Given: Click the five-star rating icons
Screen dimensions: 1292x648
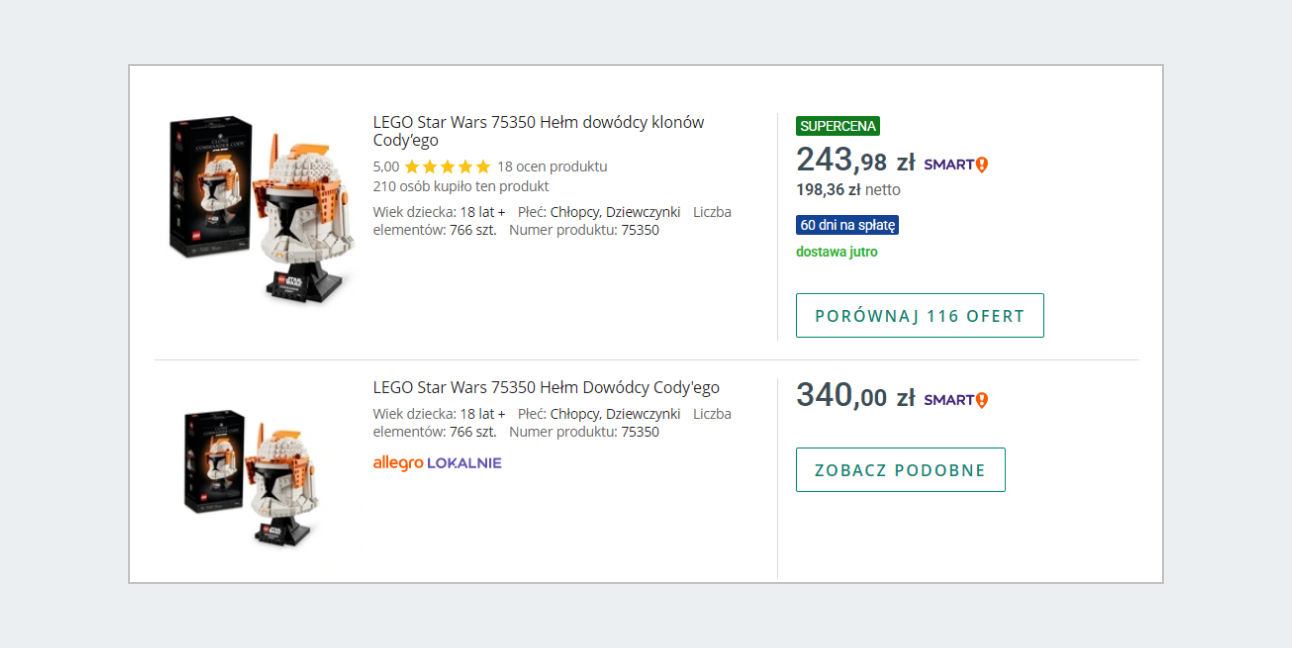Looking at the screenshot, I should (x=448, y=167).
